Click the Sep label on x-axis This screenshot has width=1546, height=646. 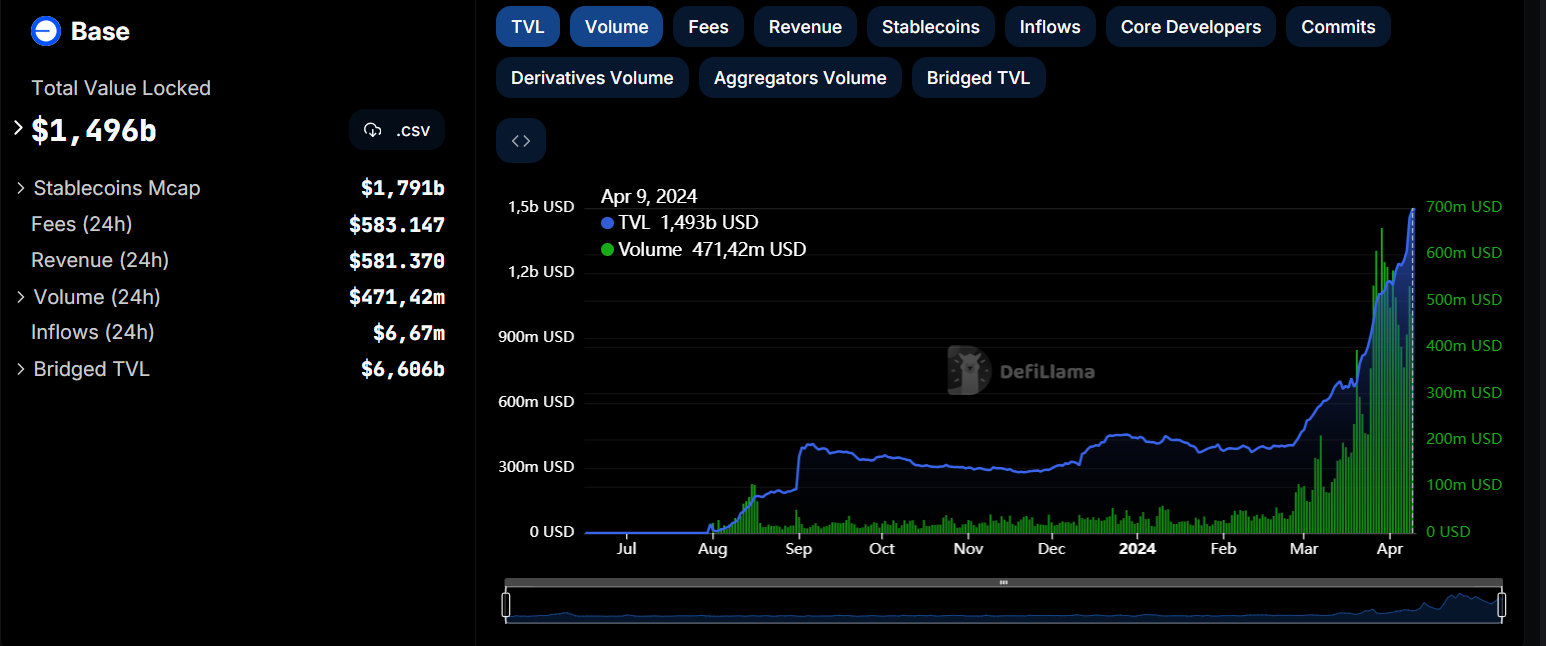[798, 549]
